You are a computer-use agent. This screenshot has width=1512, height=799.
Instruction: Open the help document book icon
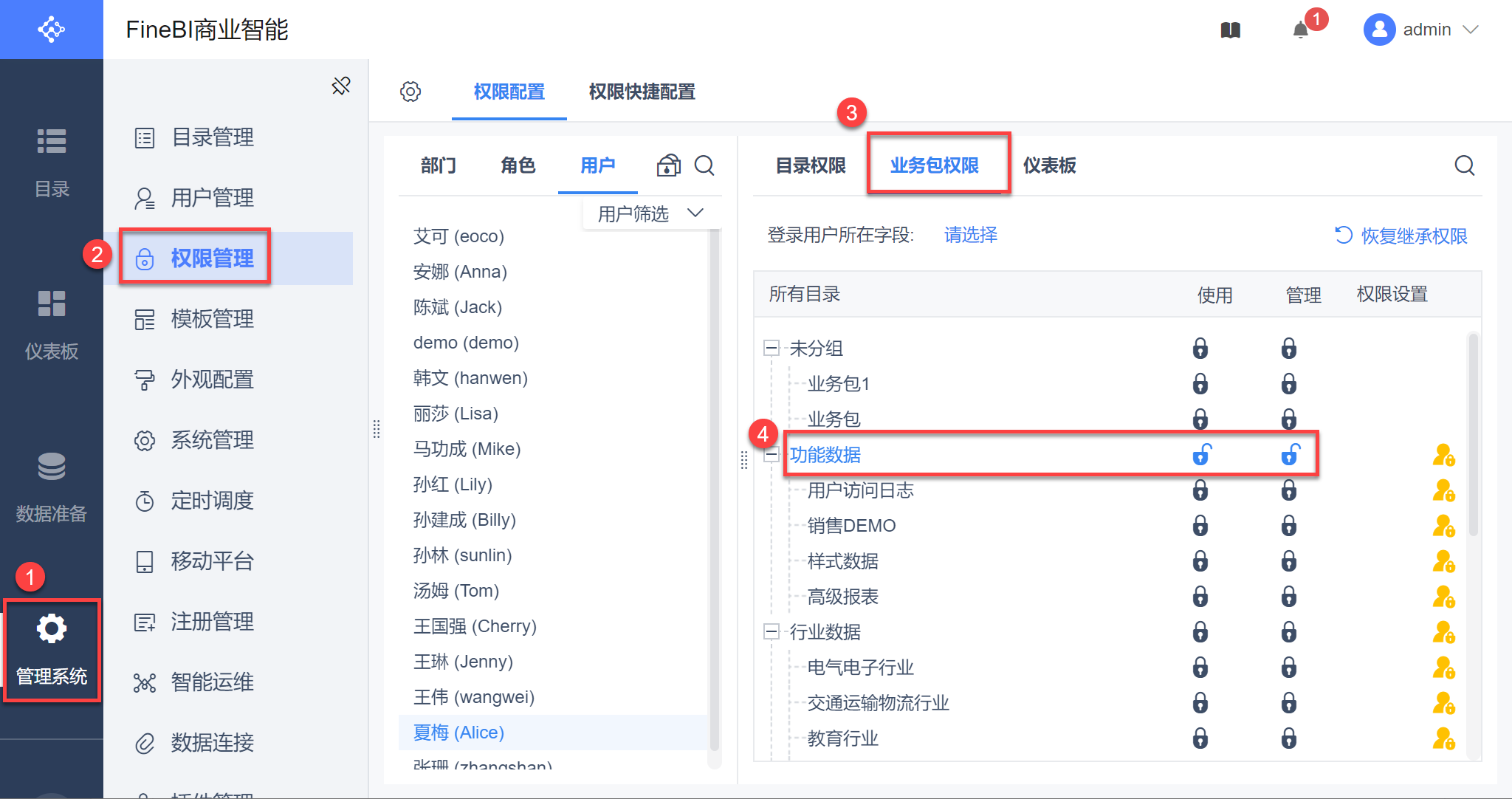(1231, 30)
